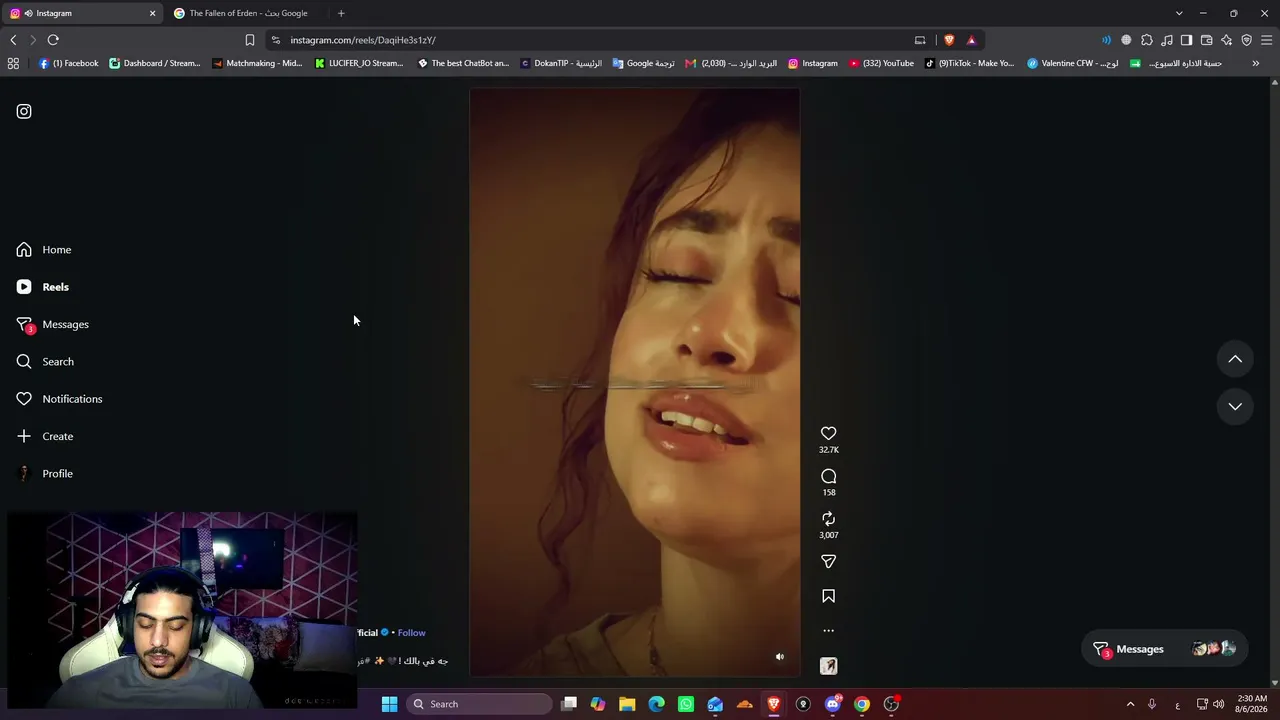Open the taskbar clock and date
The image size is (1280, 720).
(1252, 704)
